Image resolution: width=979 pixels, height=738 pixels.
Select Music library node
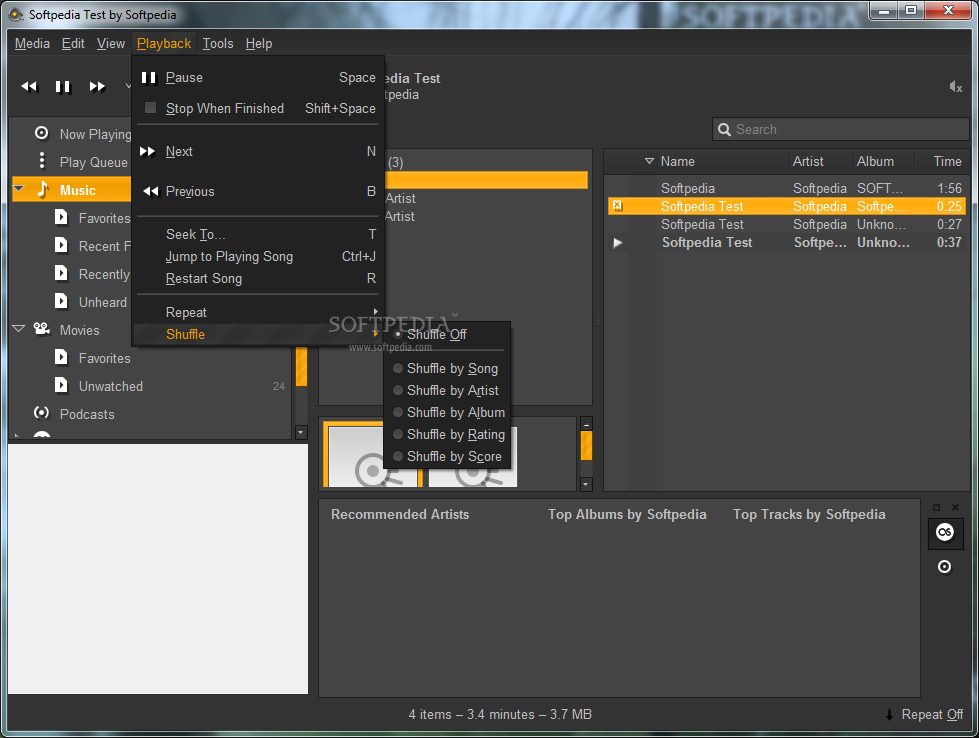point(77,190)
